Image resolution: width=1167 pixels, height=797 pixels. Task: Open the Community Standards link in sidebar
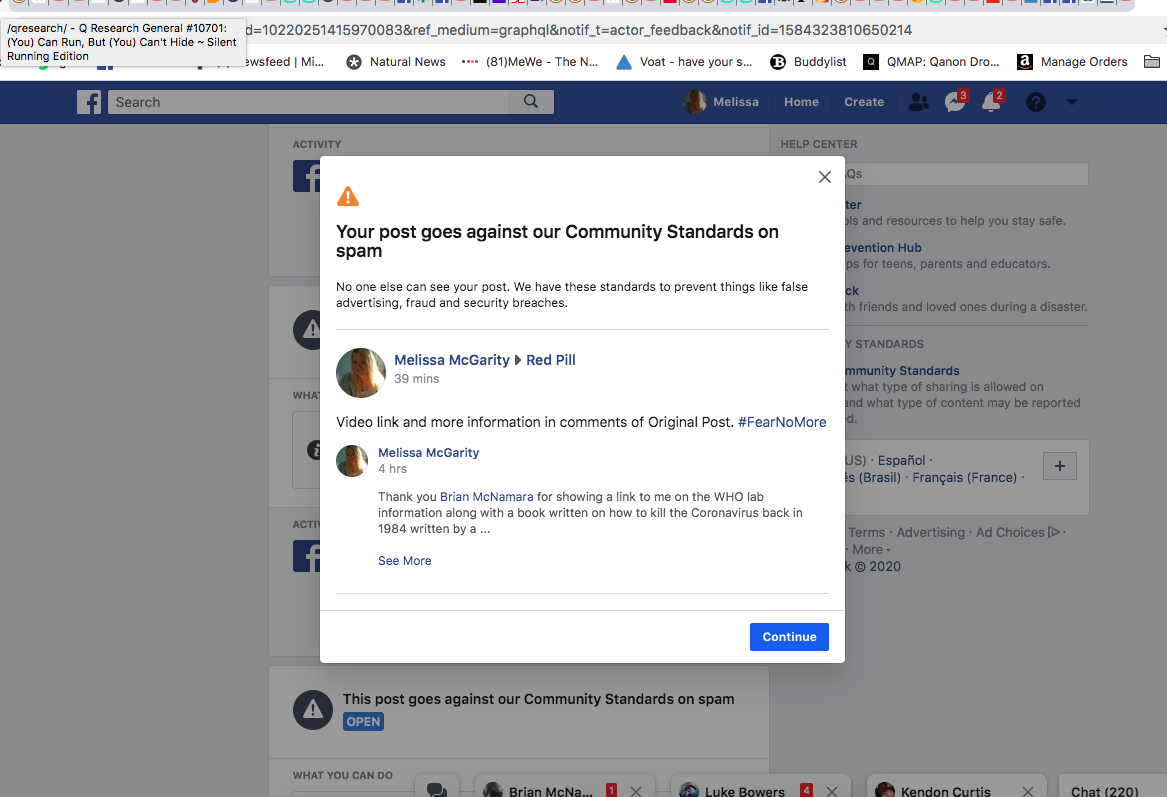pos(902,371)
